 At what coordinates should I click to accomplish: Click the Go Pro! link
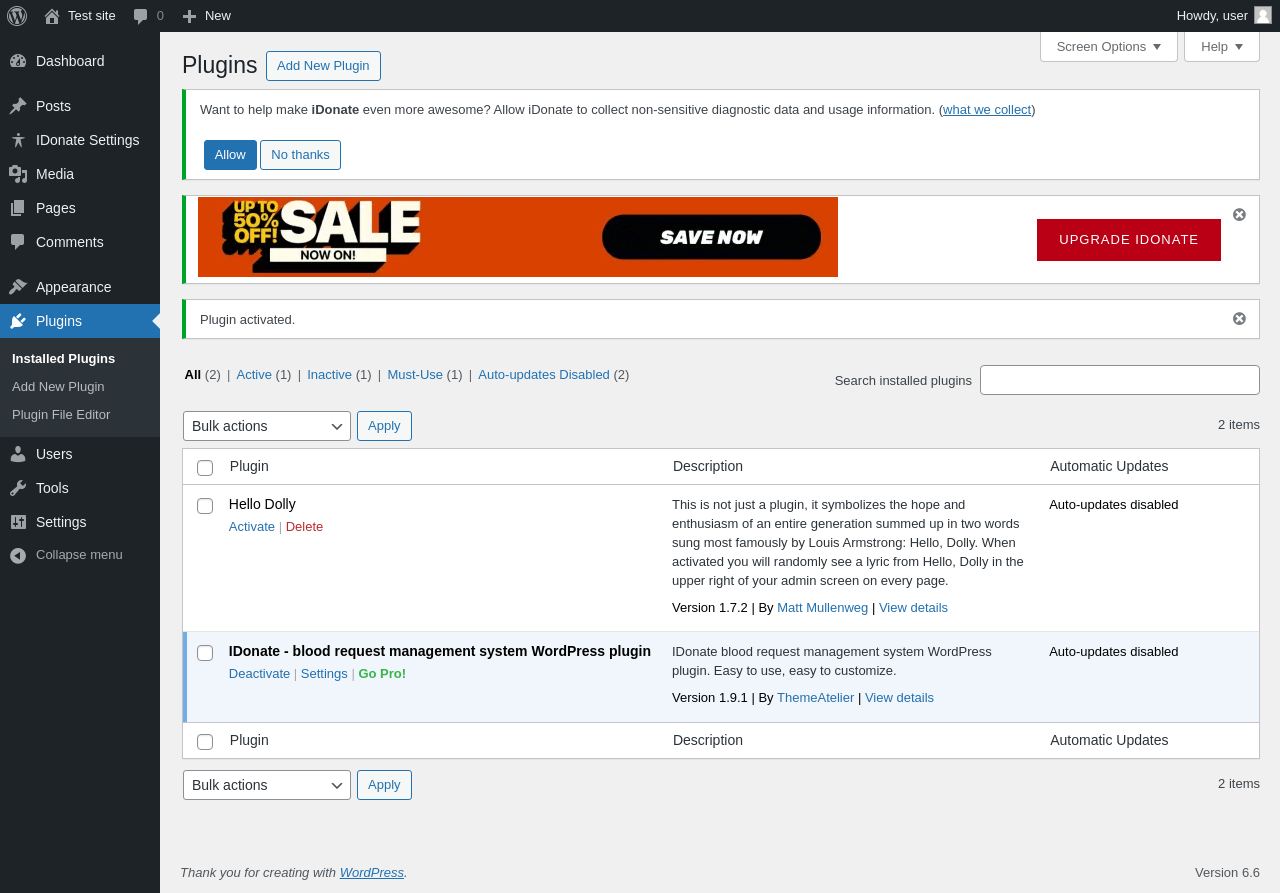pos(382,674)
